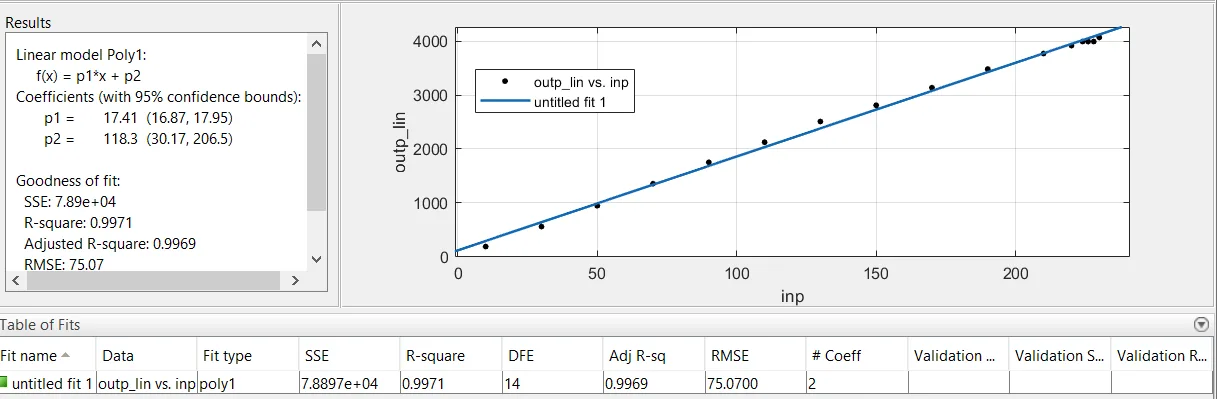This screenshot has width=1217, height=399.
Task: Click the Results panel title
Action: 29,22
